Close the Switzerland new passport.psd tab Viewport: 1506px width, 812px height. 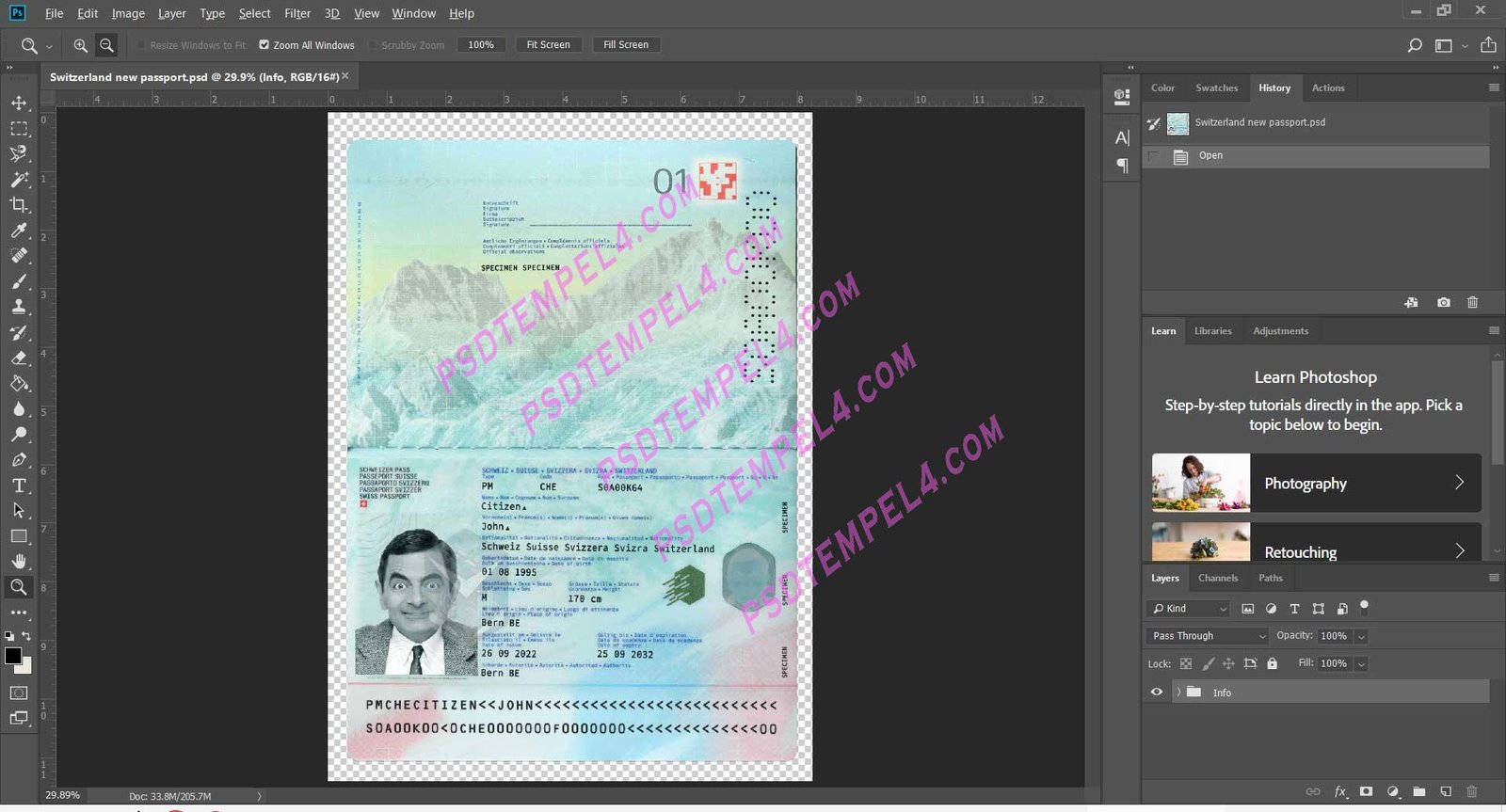point(345,76)
